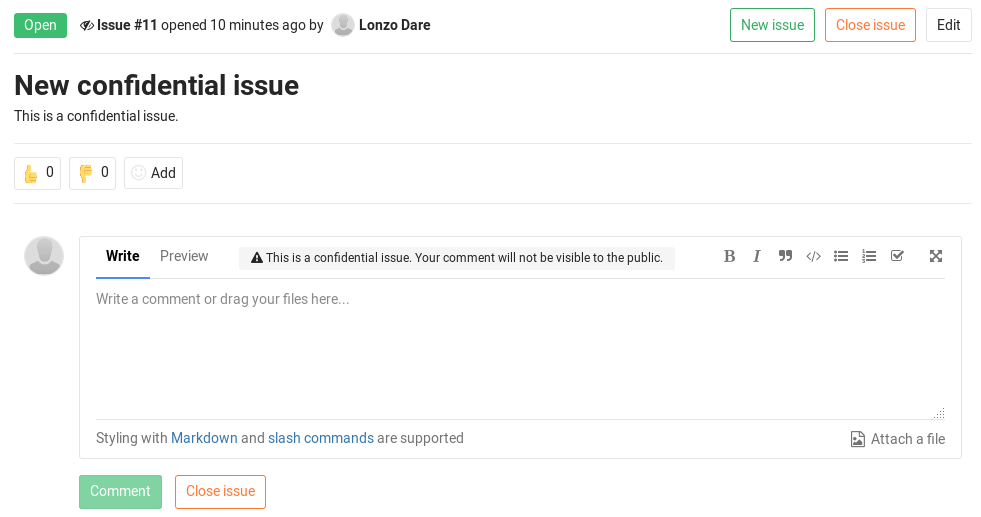Viewport: 981px width, 517px height.
Task: Add a bulleted list to comment
Action: [841, 256]
